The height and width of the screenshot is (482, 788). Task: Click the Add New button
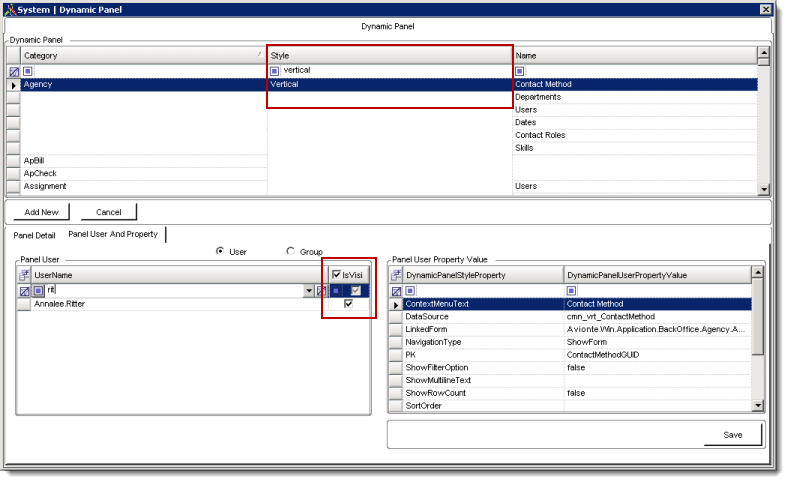click(x=41, y=212)
